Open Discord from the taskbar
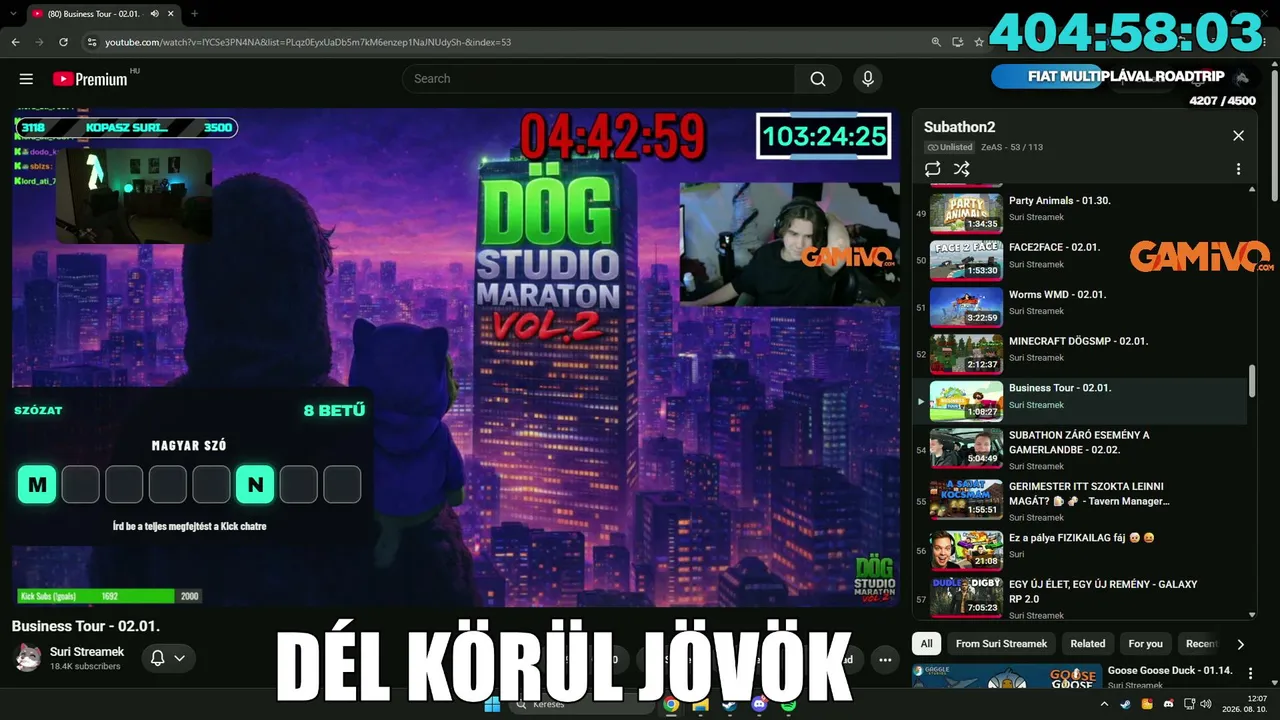1280x720 pixels. click(x=759, y=704)
